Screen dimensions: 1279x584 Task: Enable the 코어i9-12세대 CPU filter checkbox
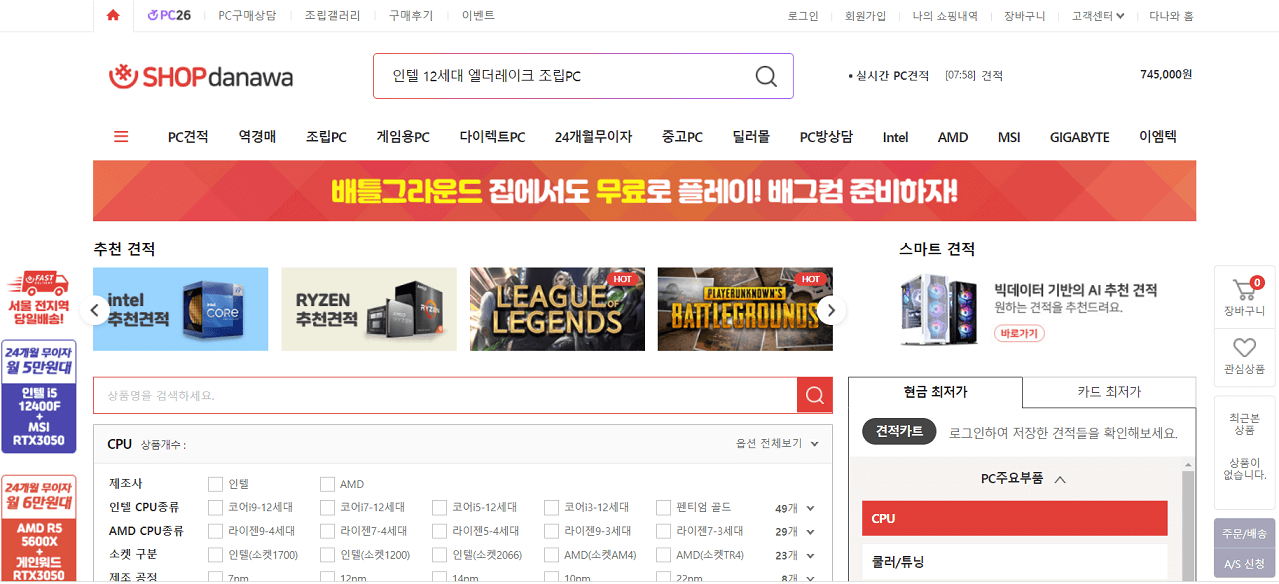click(214, 507)
